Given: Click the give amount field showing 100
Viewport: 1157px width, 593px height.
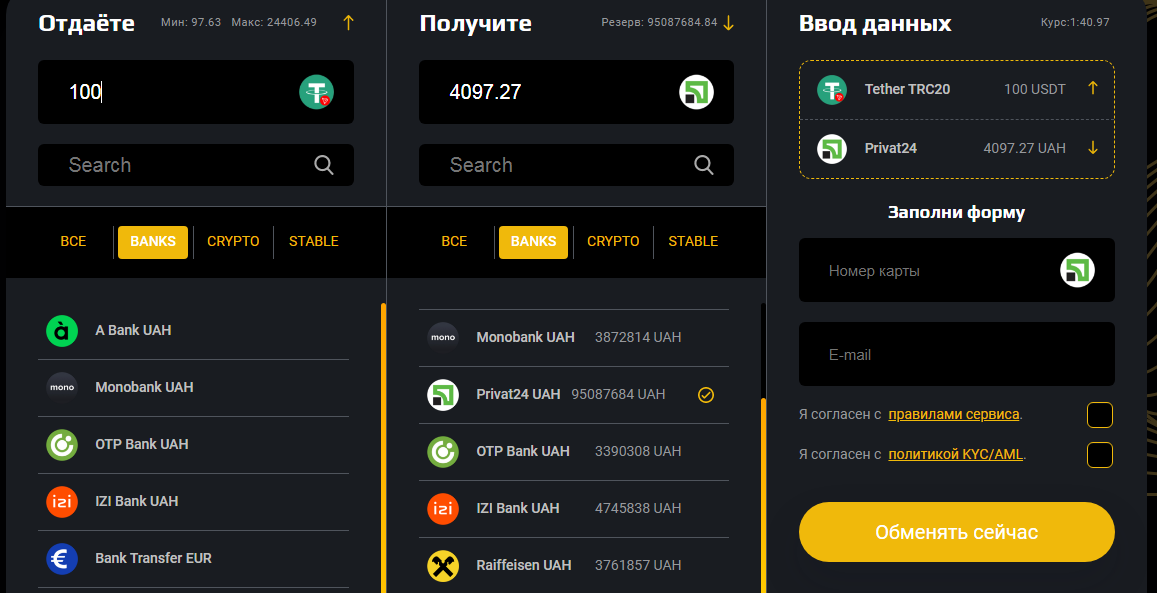Looking at the screenshot, I should click(196, 92).
